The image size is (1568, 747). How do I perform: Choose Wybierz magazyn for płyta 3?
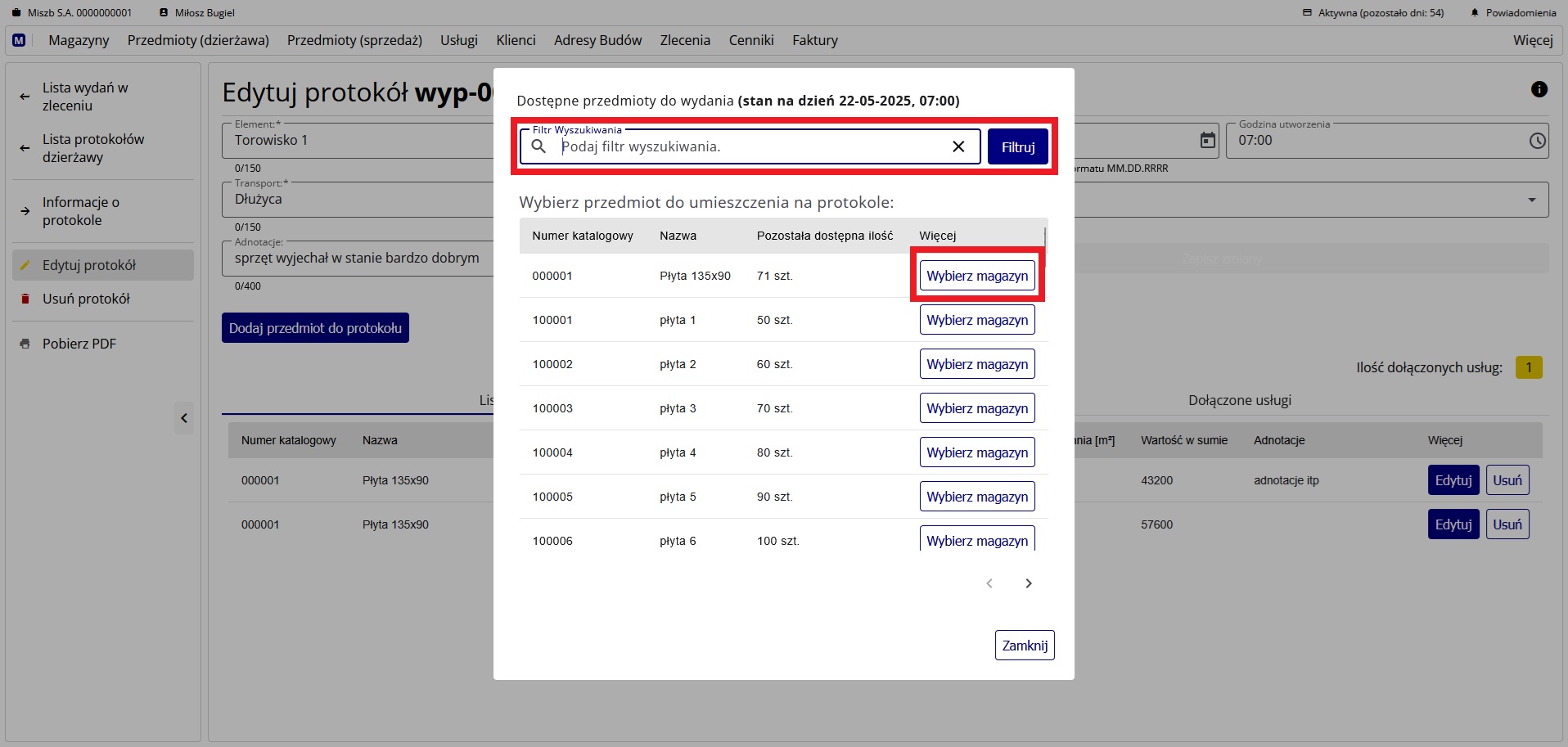(977, 408)
